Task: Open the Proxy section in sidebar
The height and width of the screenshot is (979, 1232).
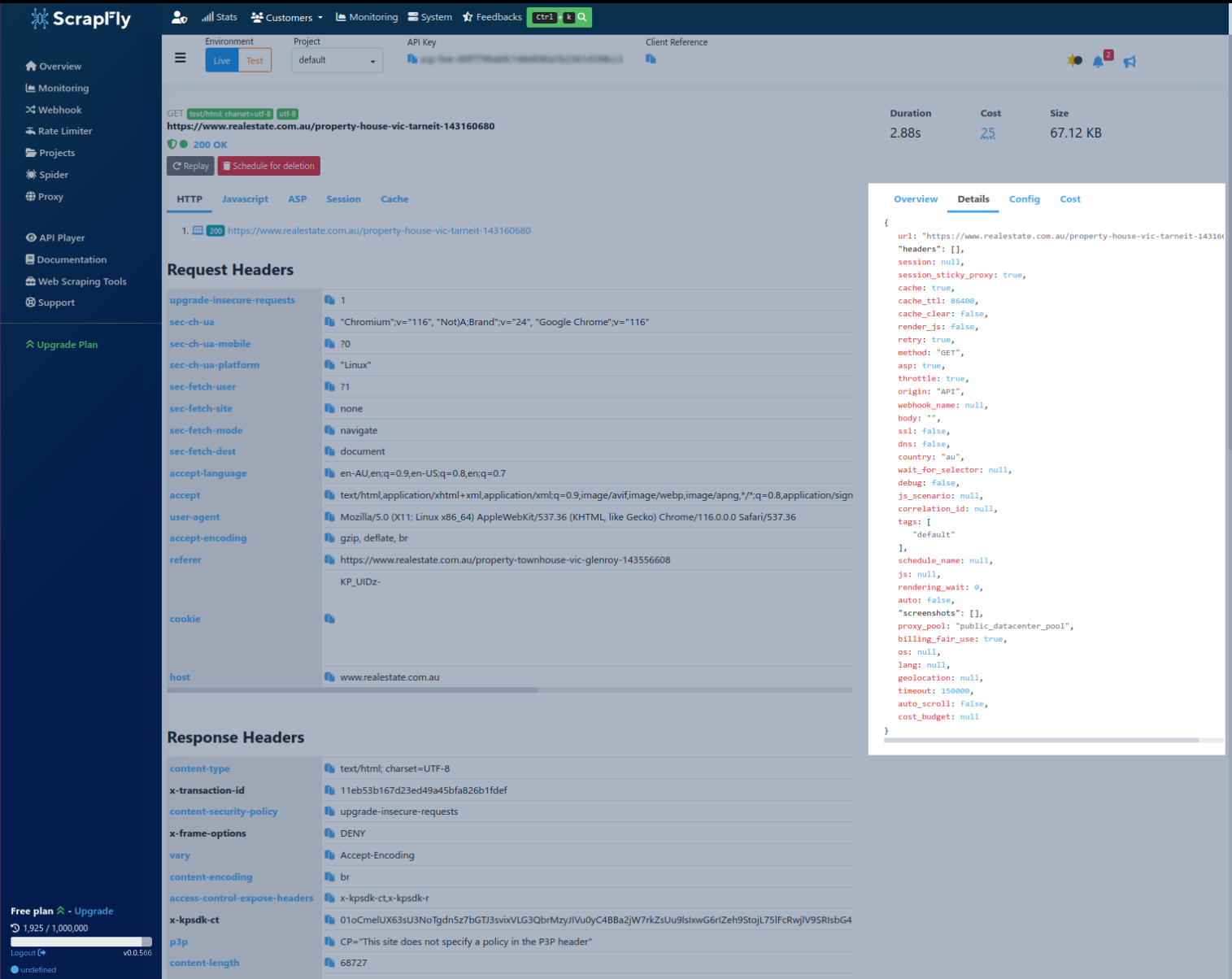Action: coord(50,196)
